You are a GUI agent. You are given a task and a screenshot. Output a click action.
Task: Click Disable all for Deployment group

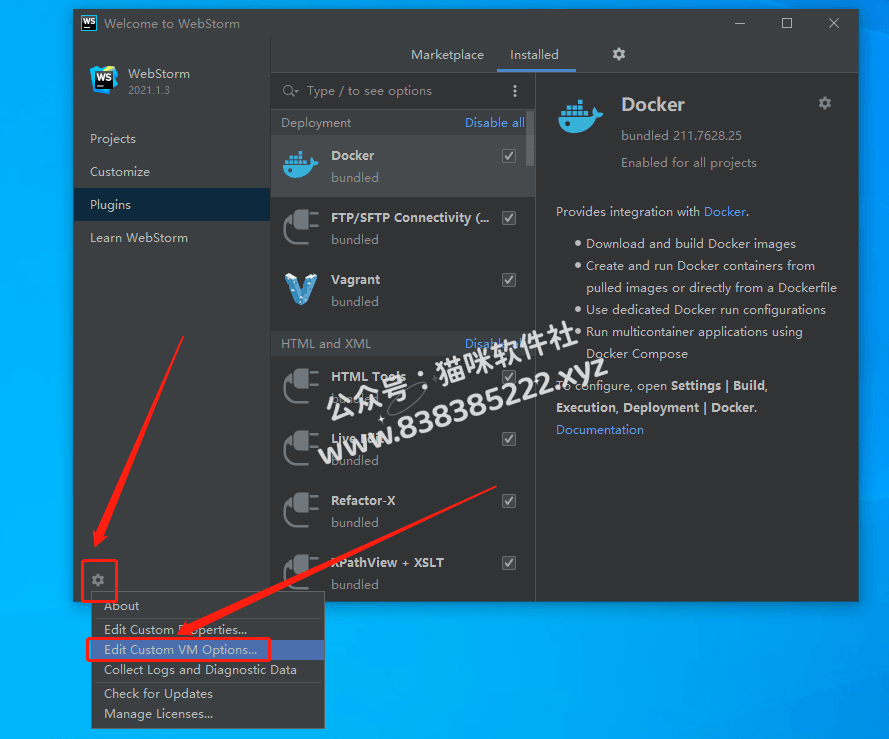click(x=494, y=123)
